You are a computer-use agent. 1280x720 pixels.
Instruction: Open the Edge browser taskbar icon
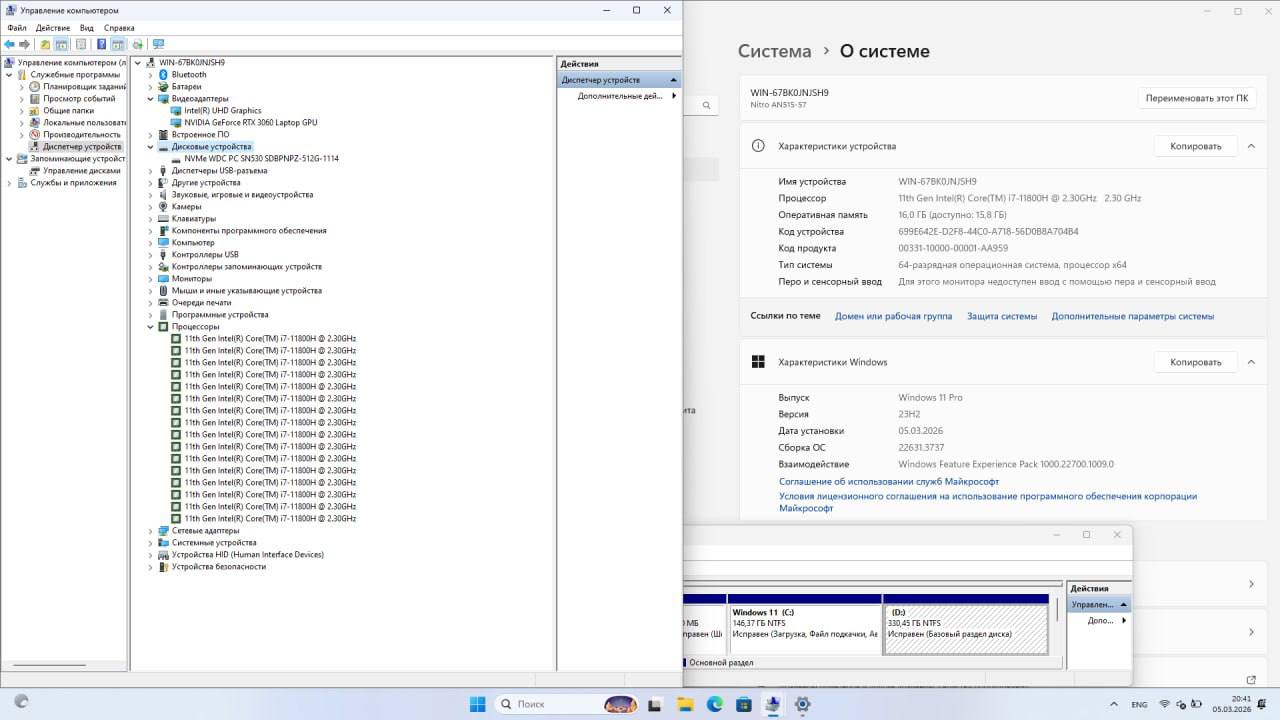(715, 704)
